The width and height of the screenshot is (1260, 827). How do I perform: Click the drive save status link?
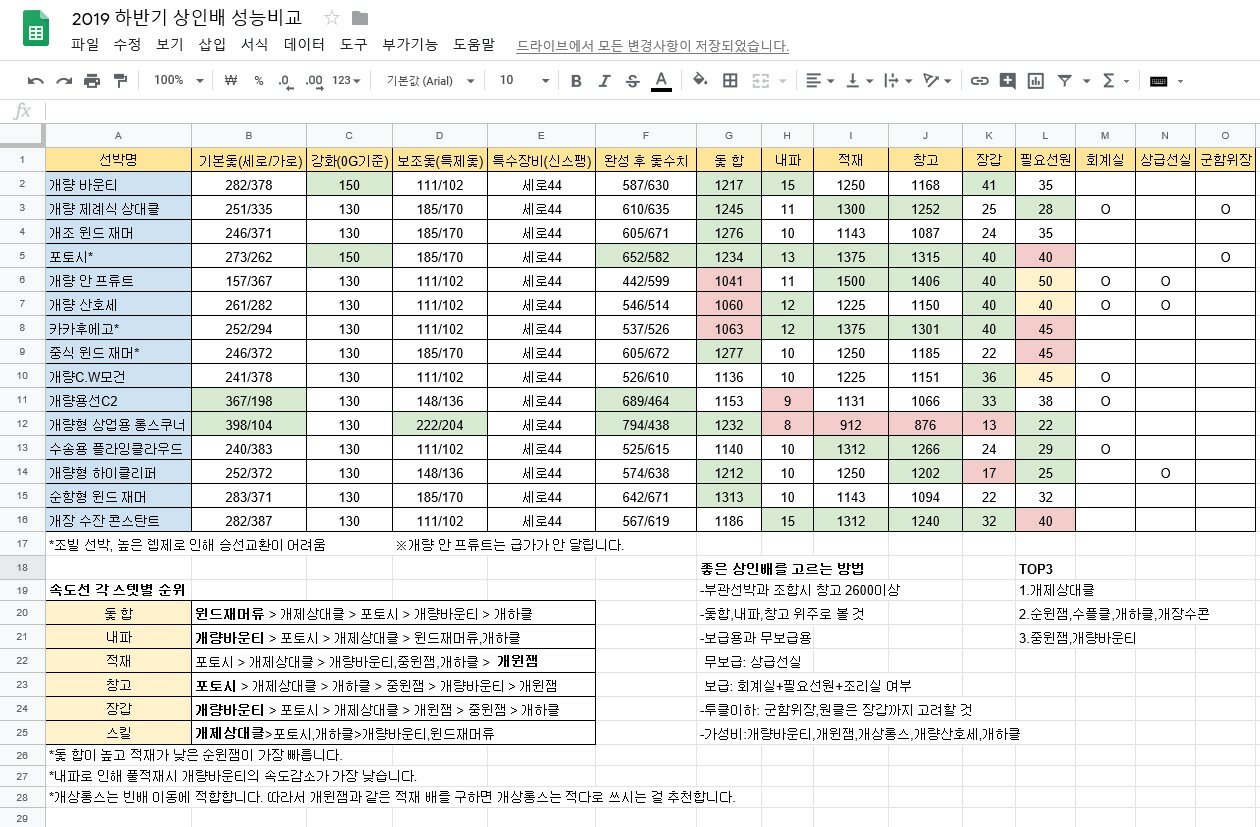(652, 46)
